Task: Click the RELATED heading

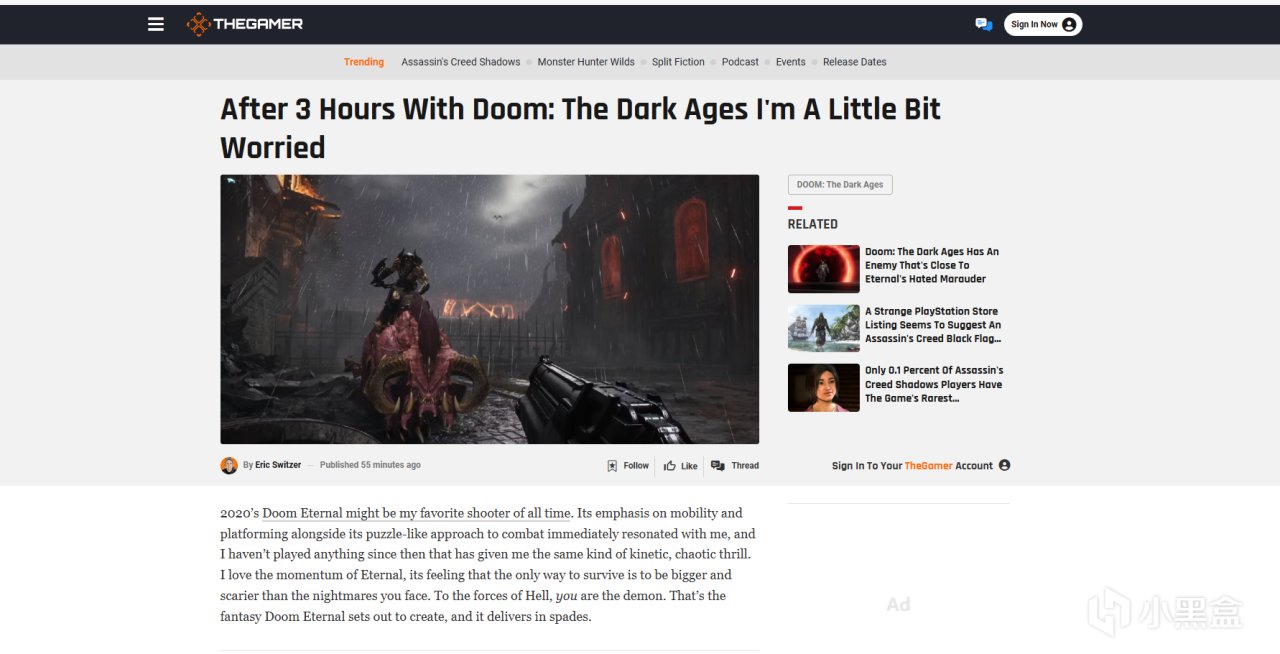Action: pyautogui.click(x=813, y=224)
